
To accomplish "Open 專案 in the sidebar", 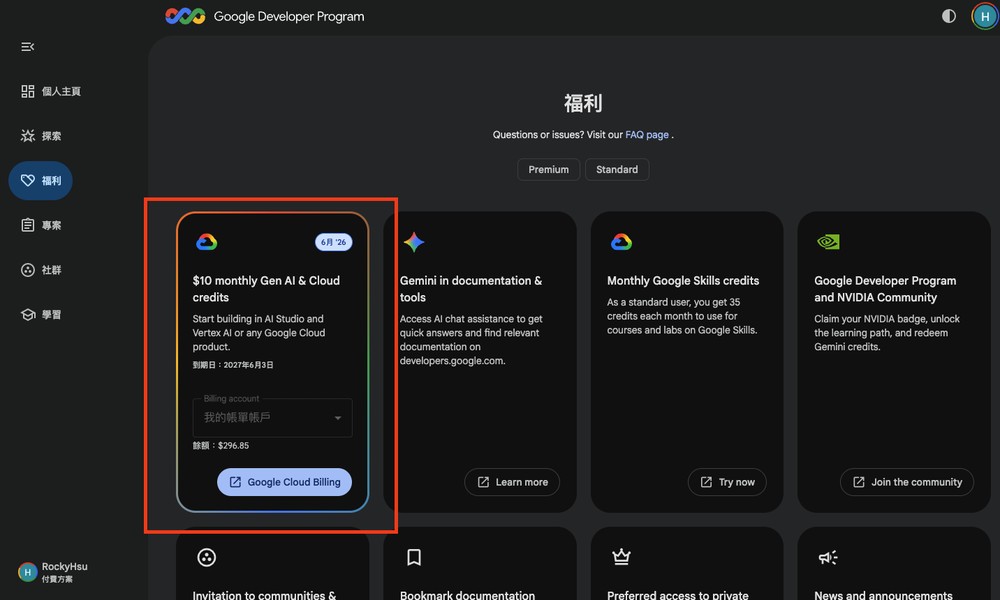I will tap(41, 225).
